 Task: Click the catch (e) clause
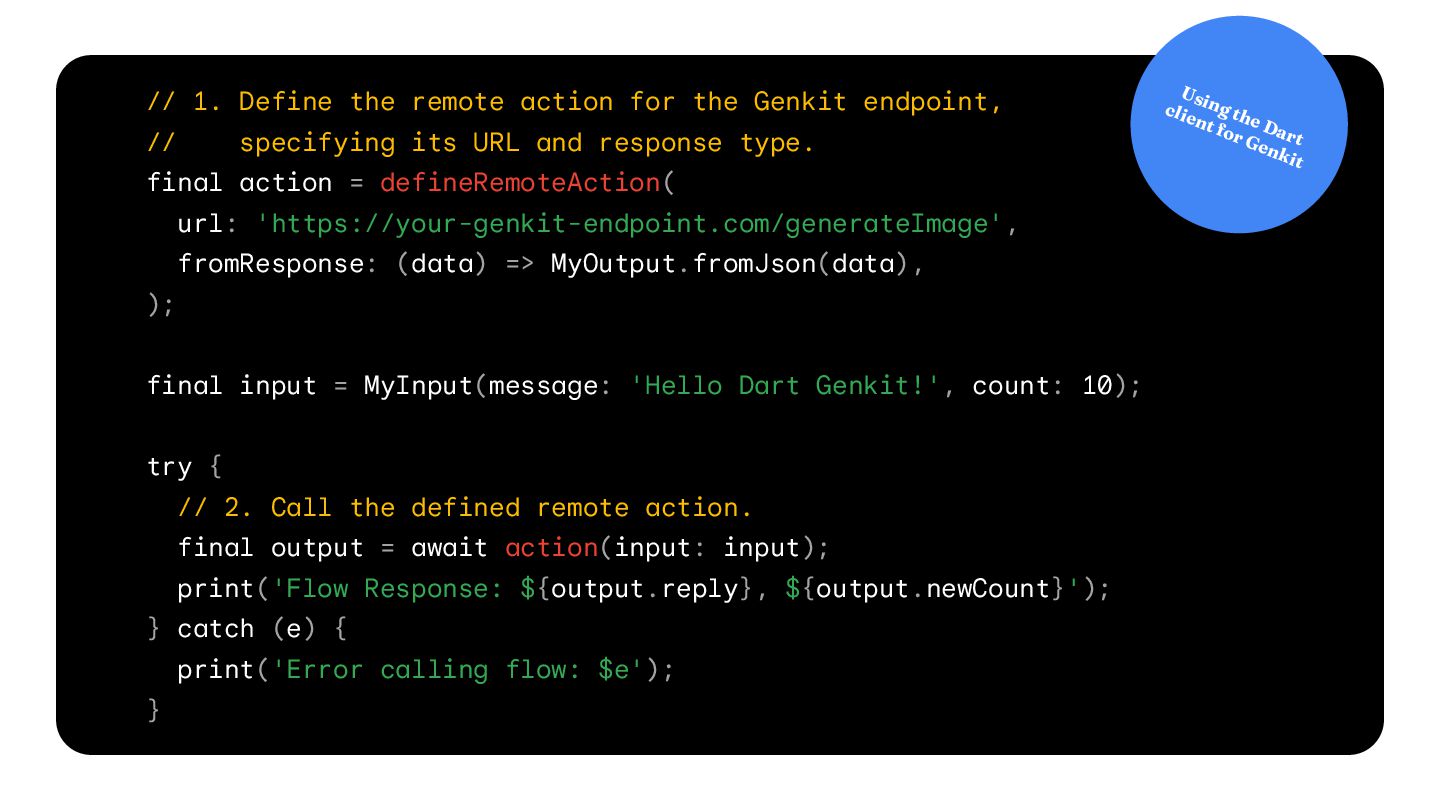click(233, 629)
